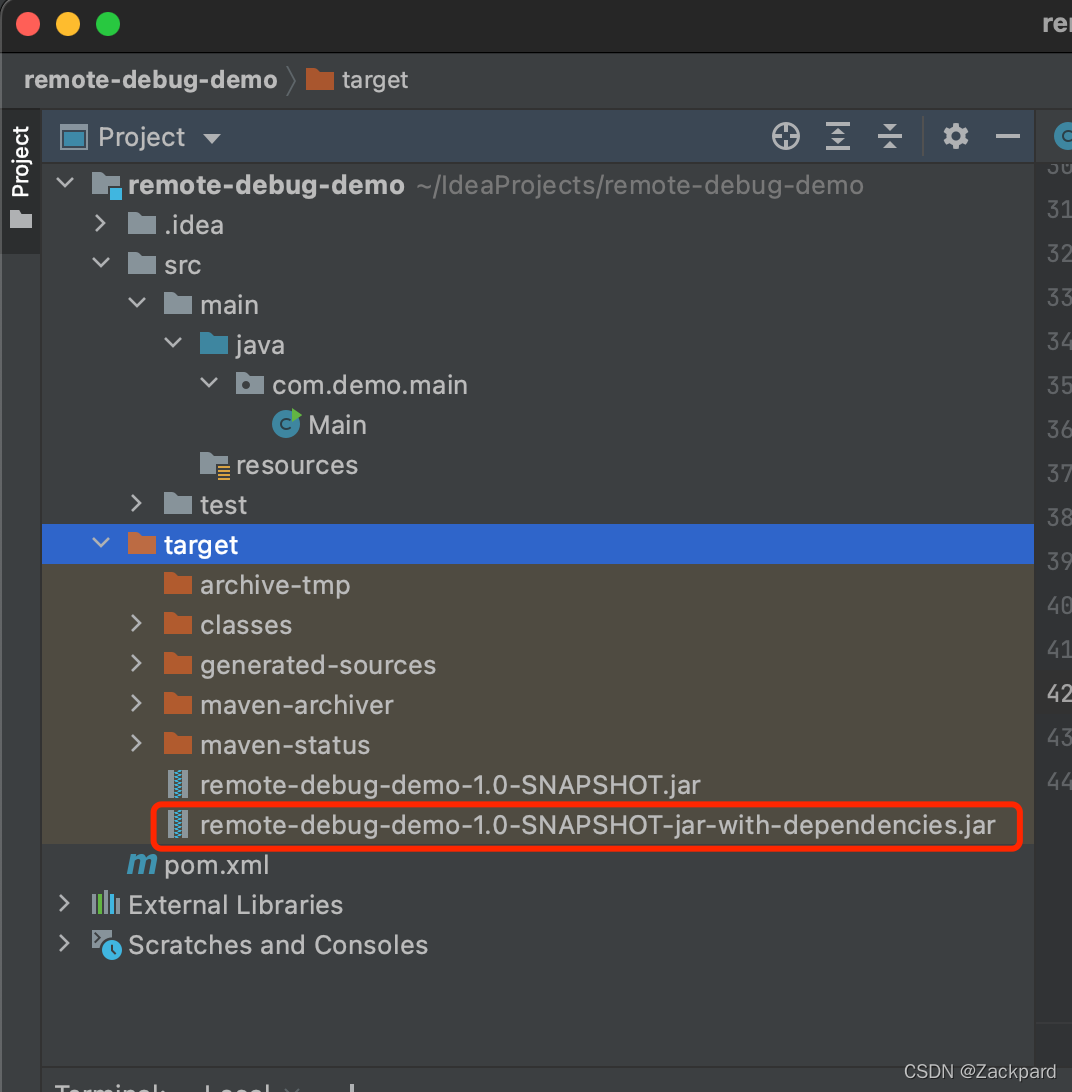Image resolution: width=1072 pixels, height=1092 pixels.
Task: Select the src folder label
Action: (x=182, y=265)
